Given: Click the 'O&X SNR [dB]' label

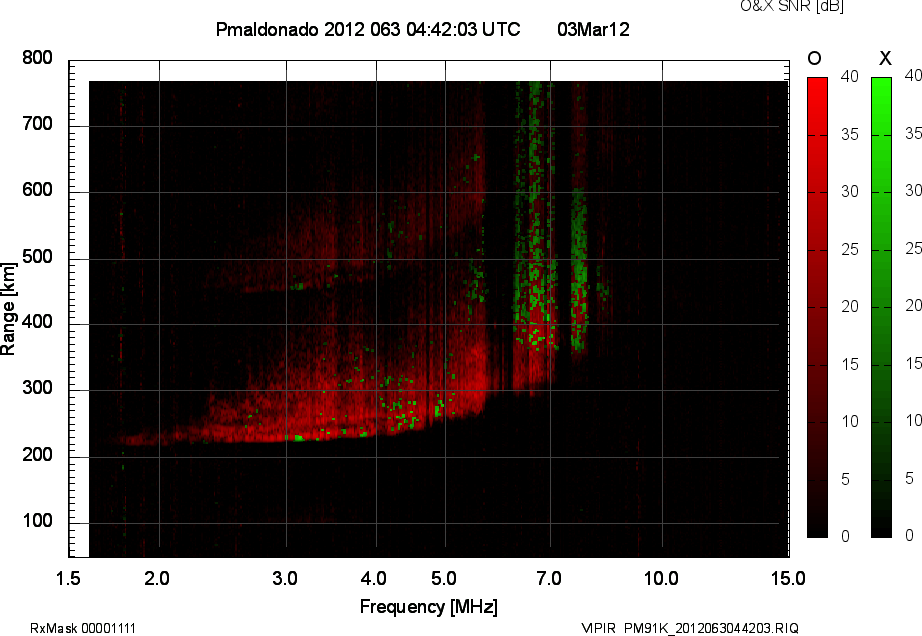Looking at the screenshot, I should 791,6.
